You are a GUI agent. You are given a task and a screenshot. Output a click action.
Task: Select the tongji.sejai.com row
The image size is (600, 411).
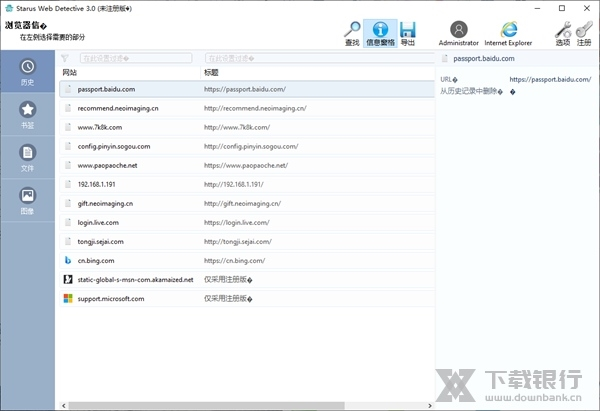click(x=247, y=241)
